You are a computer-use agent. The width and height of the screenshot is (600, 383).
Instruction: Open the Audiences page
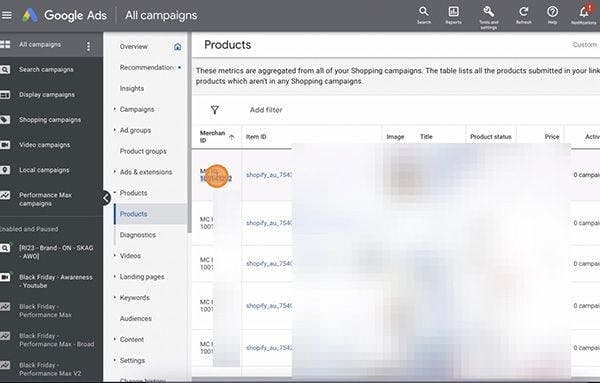[x=136, y=318]
